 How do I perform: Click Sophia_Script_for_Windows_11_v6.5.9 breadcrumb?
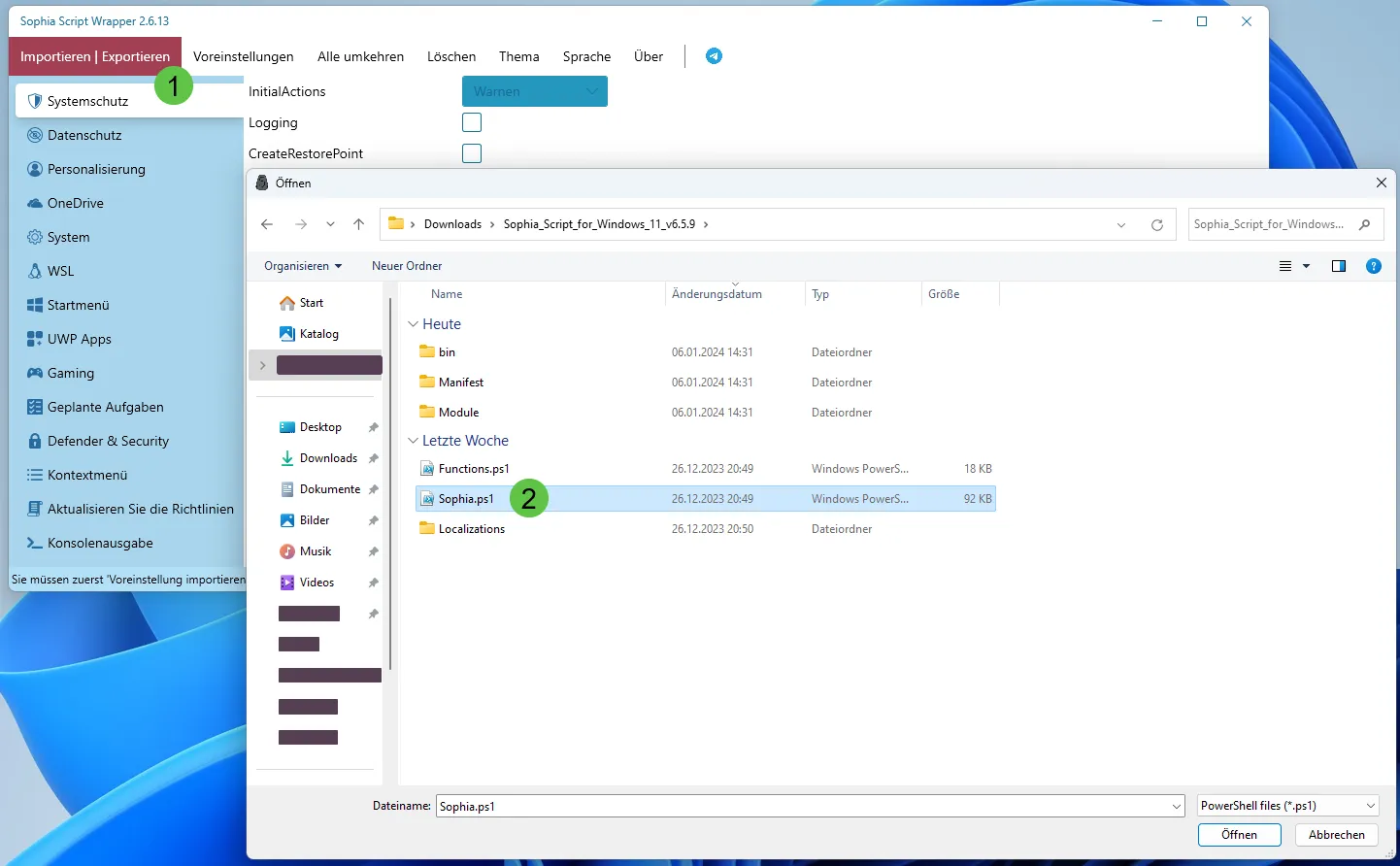[599, 224]
